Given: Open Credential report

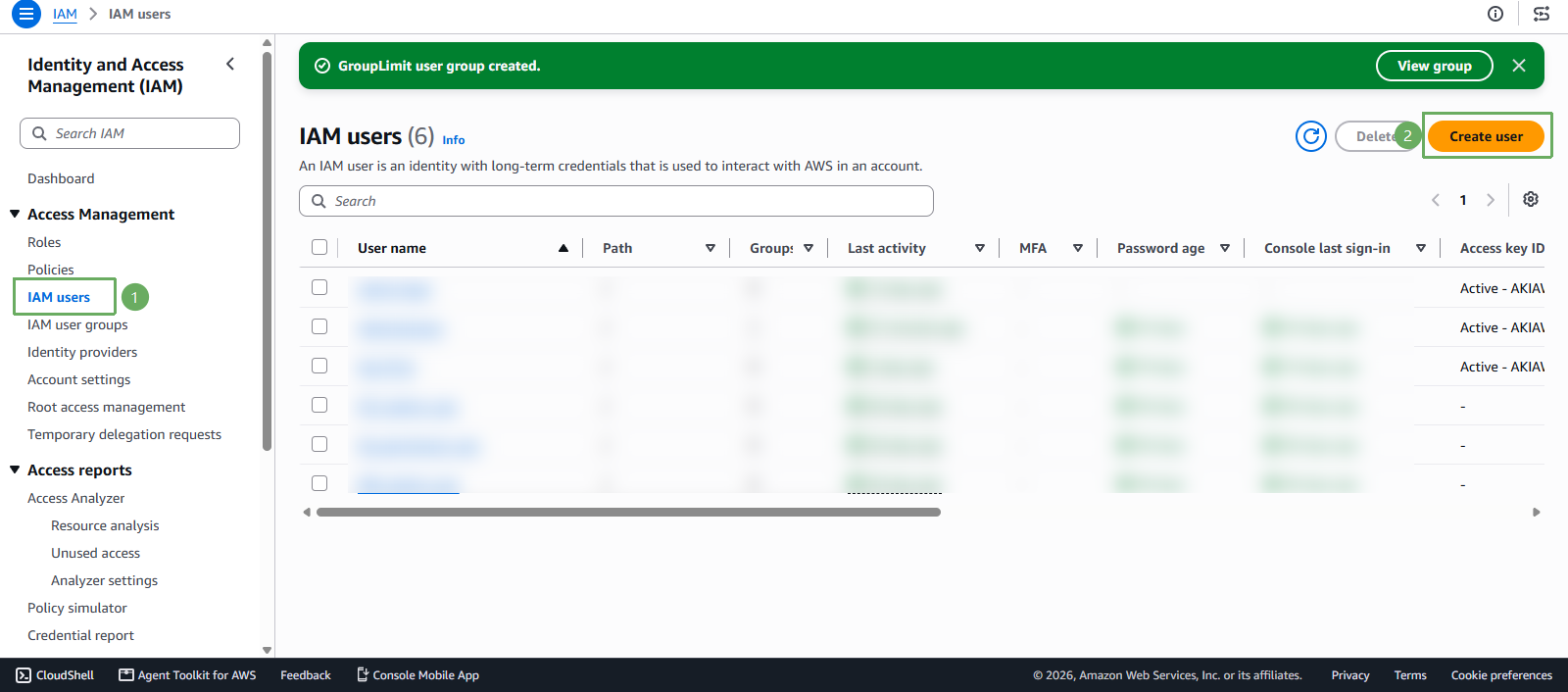Looking at the screenshot, I should click(80, 635).
